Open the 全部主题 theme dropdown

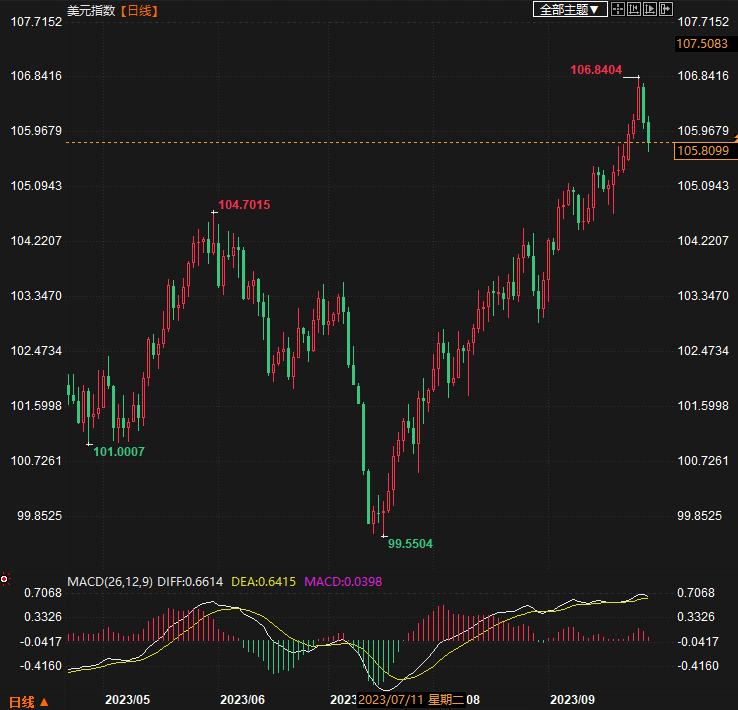click(571, 9)
